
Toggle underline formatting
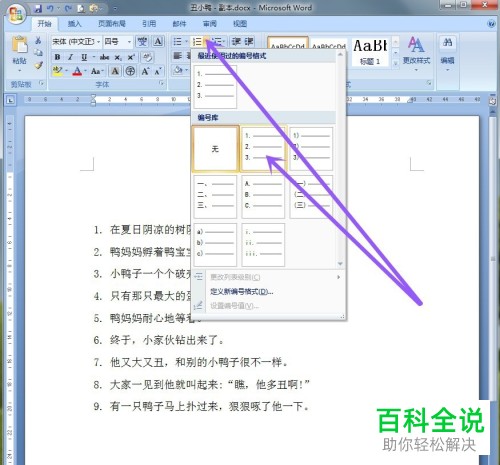[84, 57]
